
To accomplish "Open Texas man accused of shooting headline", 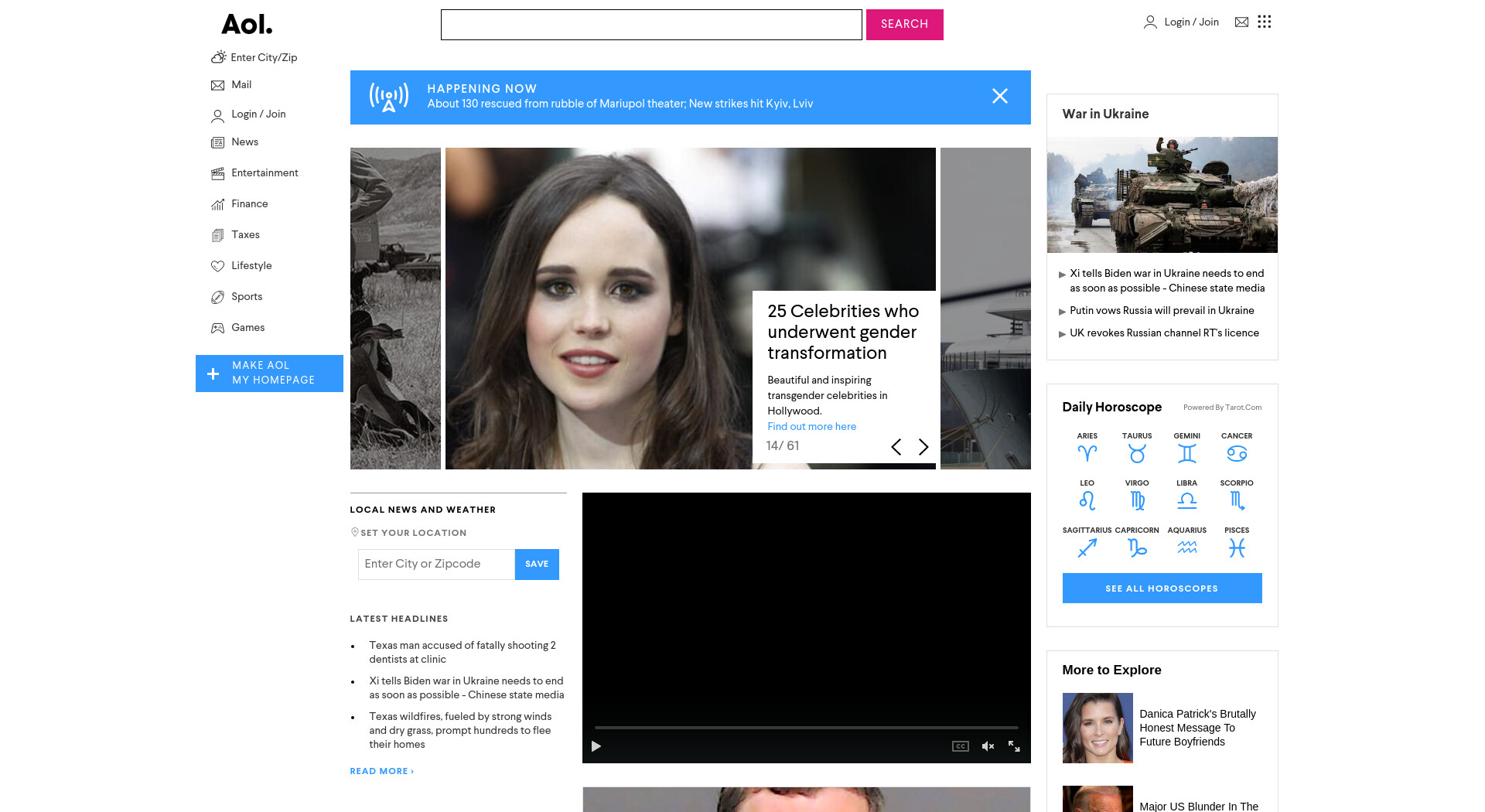I will click(x=463, y=653).
